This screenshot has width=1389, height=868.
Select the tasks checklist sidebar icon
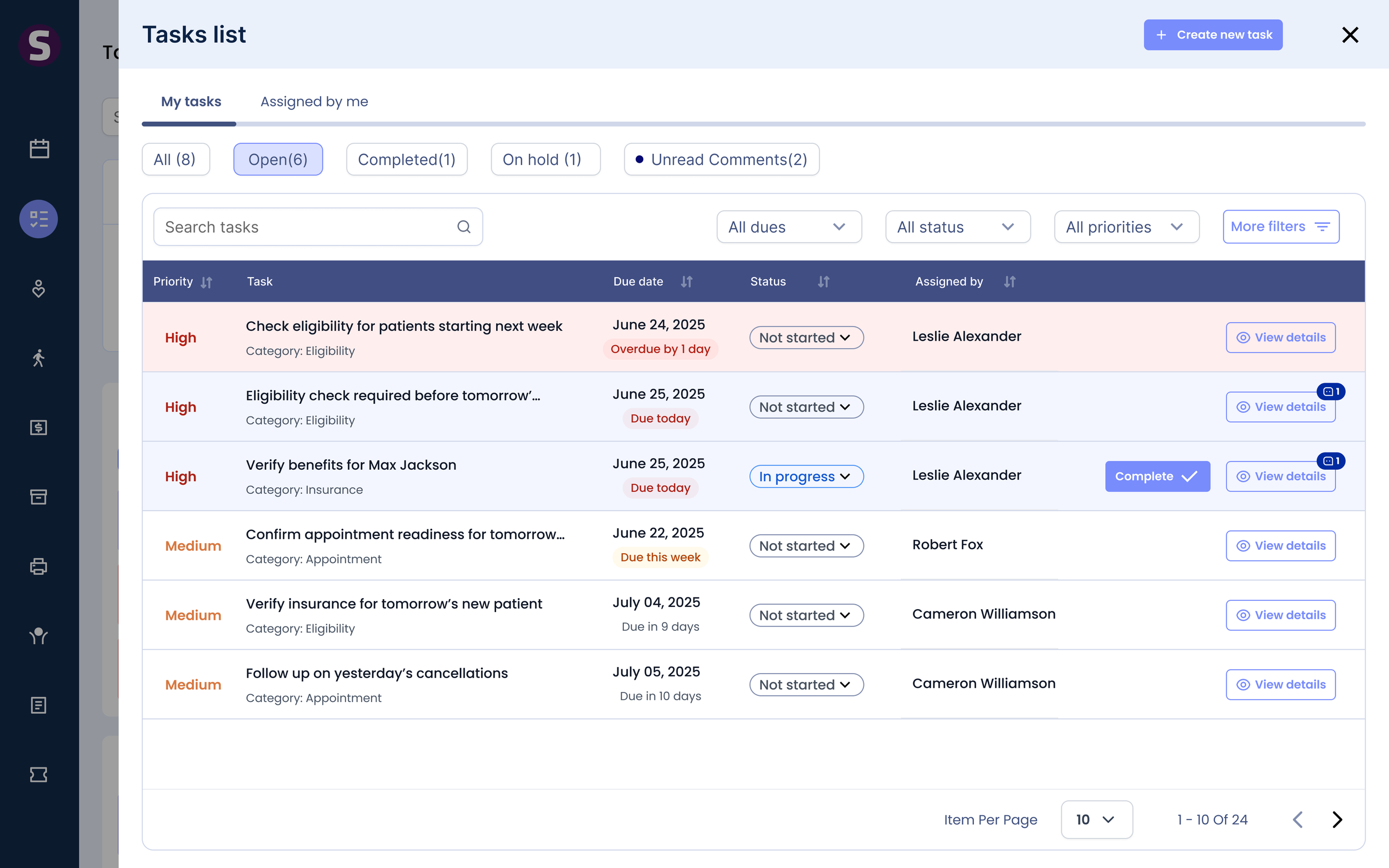38,219
